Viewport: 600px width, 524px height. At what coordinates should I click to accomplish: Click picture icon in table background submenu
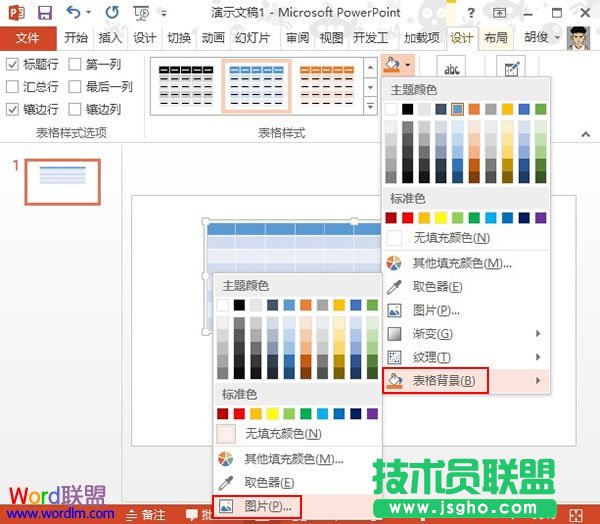click(226, 506)
